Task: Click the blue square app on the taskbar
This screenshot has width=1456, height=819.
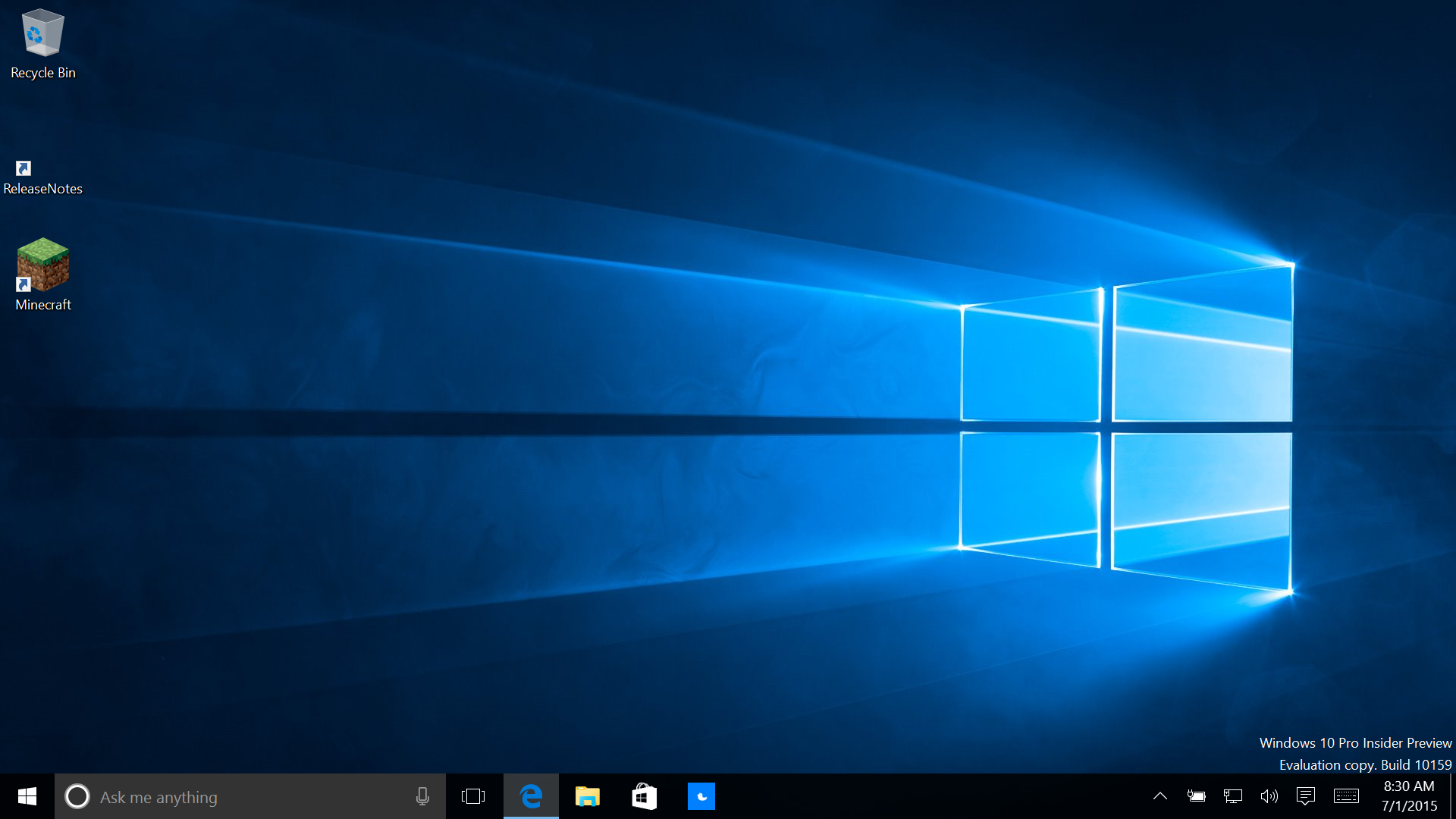Action: [x=701, y=796]
